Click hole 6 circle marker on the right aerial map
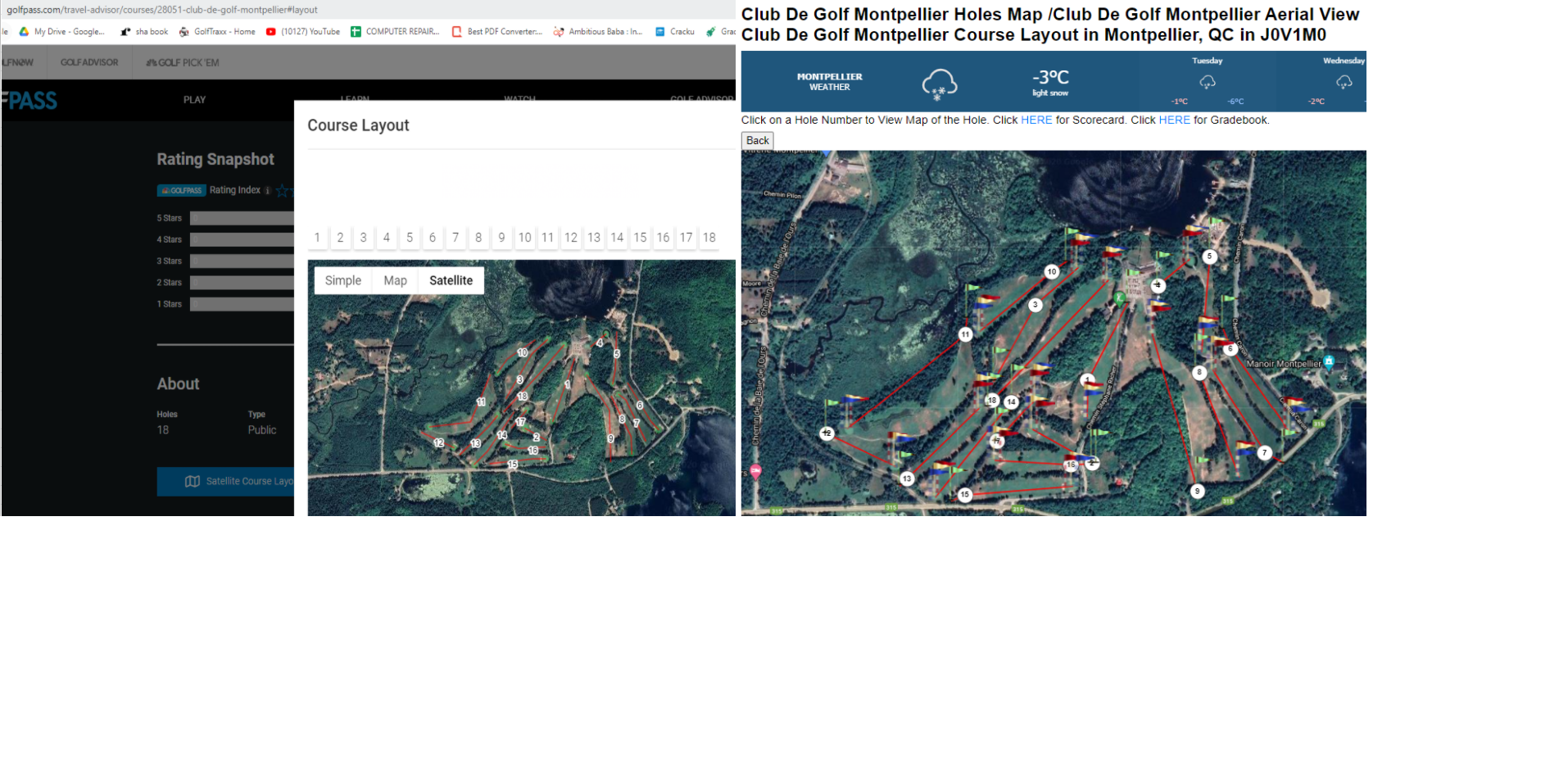Viewport: 1568px width, 766px height. pyautogui.click(x=1230, y=349)
